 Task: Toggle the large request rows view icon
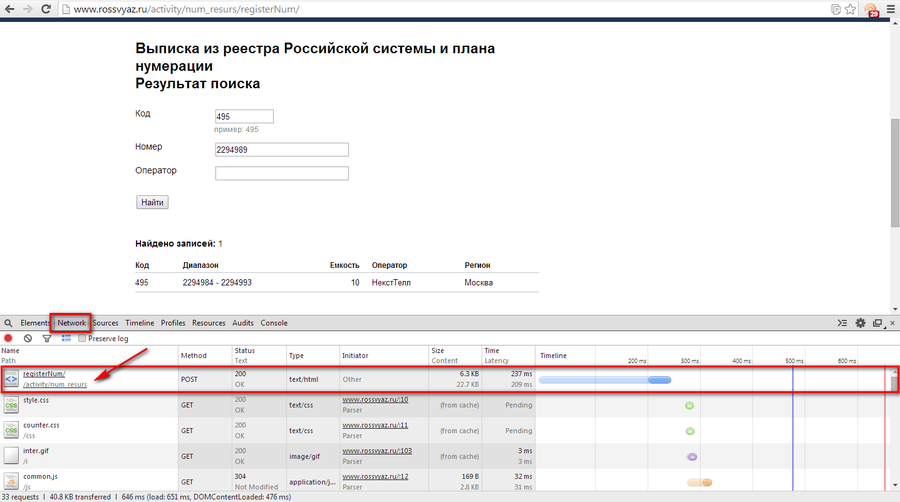(66, 338)
